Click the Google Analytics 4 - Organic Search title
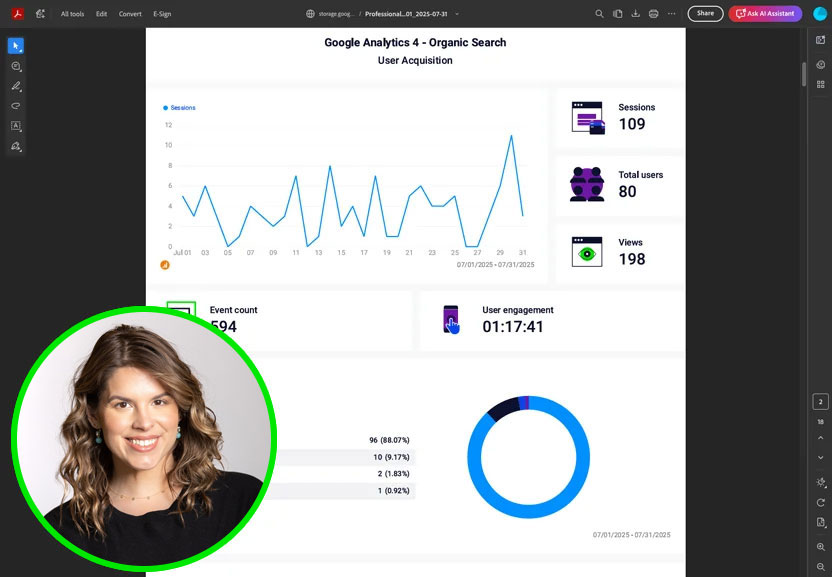 415,42
